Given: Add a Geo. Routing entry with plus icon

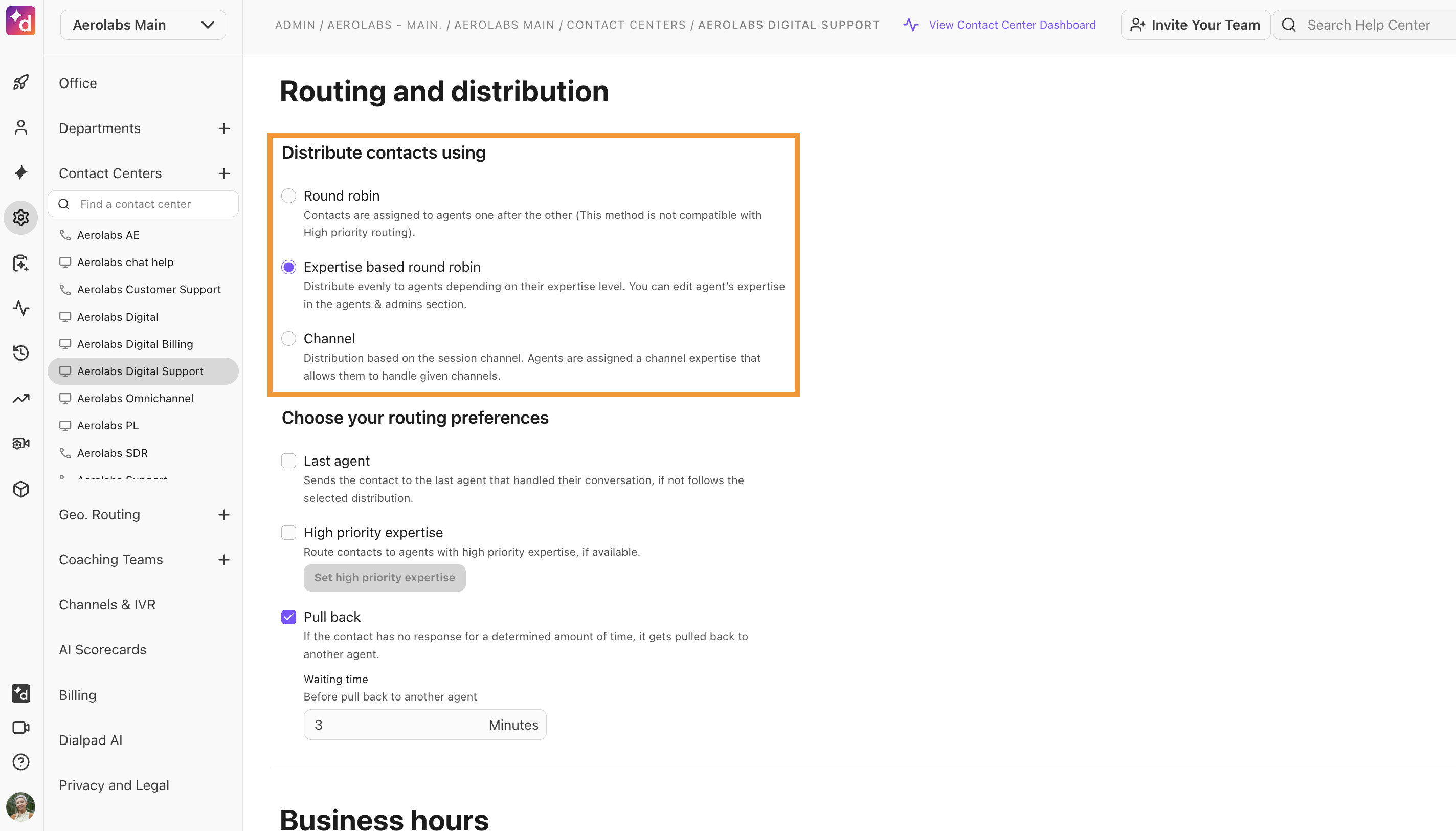Looking at the screenshot, I should point(224,515).
